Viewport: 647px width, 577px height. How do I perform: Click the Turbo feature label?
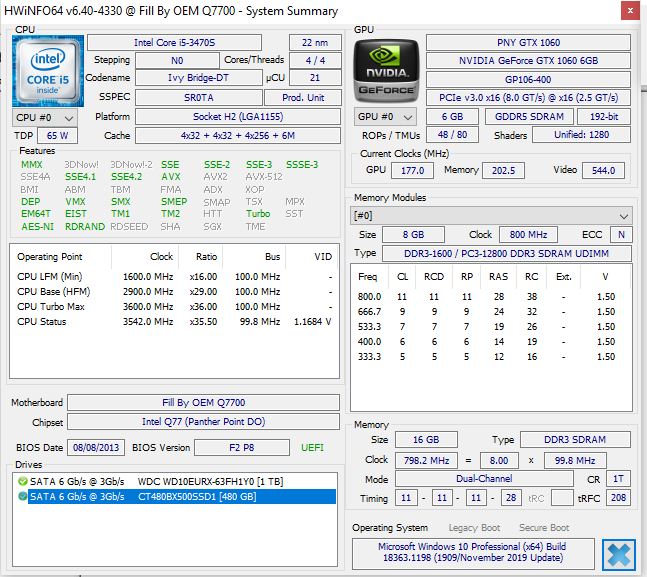[258, 214]
